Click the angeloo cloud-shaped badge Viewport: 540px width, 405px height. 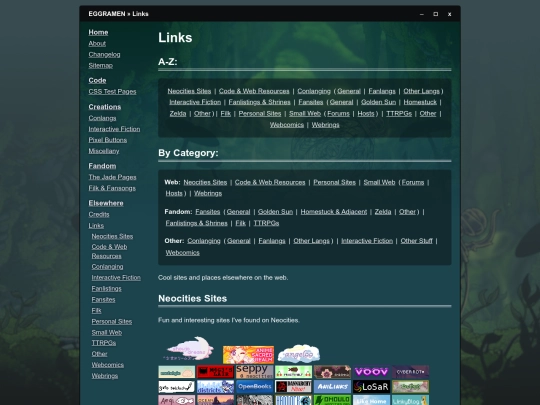coord(299,354)
